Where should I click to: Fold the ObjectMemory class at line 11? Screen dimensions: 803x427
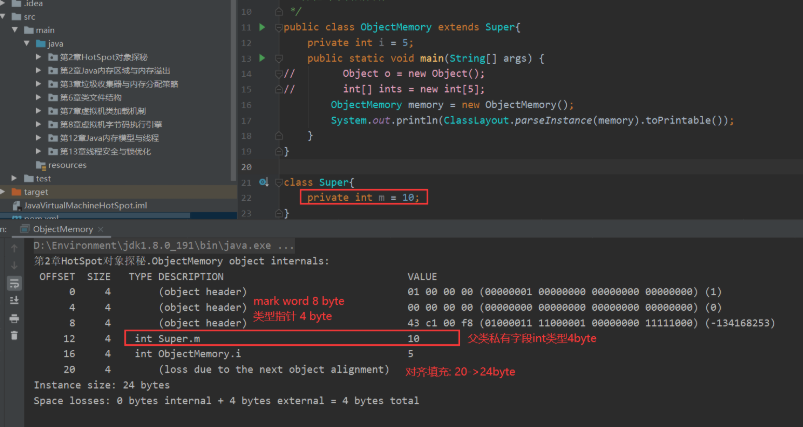(x=279, y=28)
